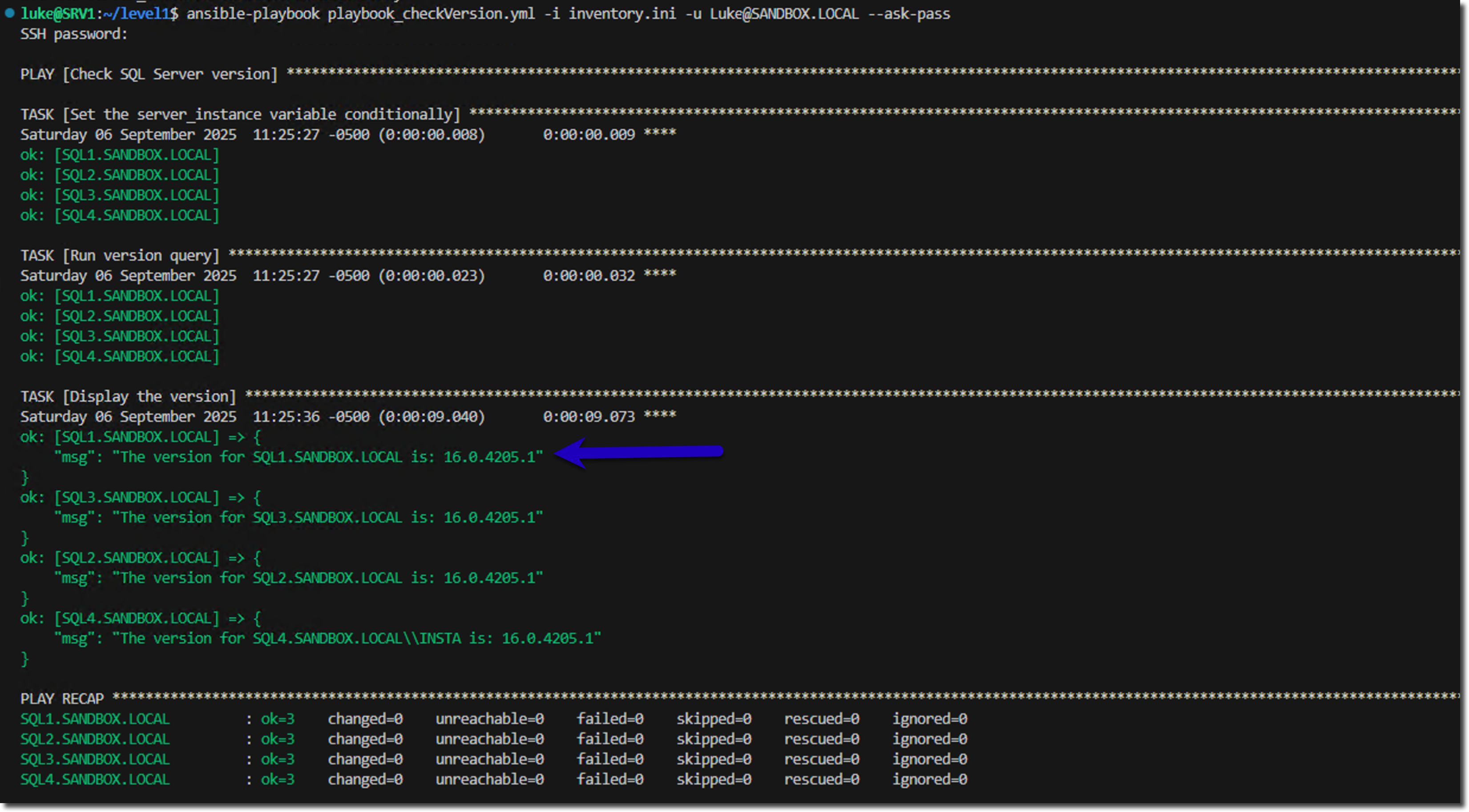Click the SQL1 version message line

[298, 457]
